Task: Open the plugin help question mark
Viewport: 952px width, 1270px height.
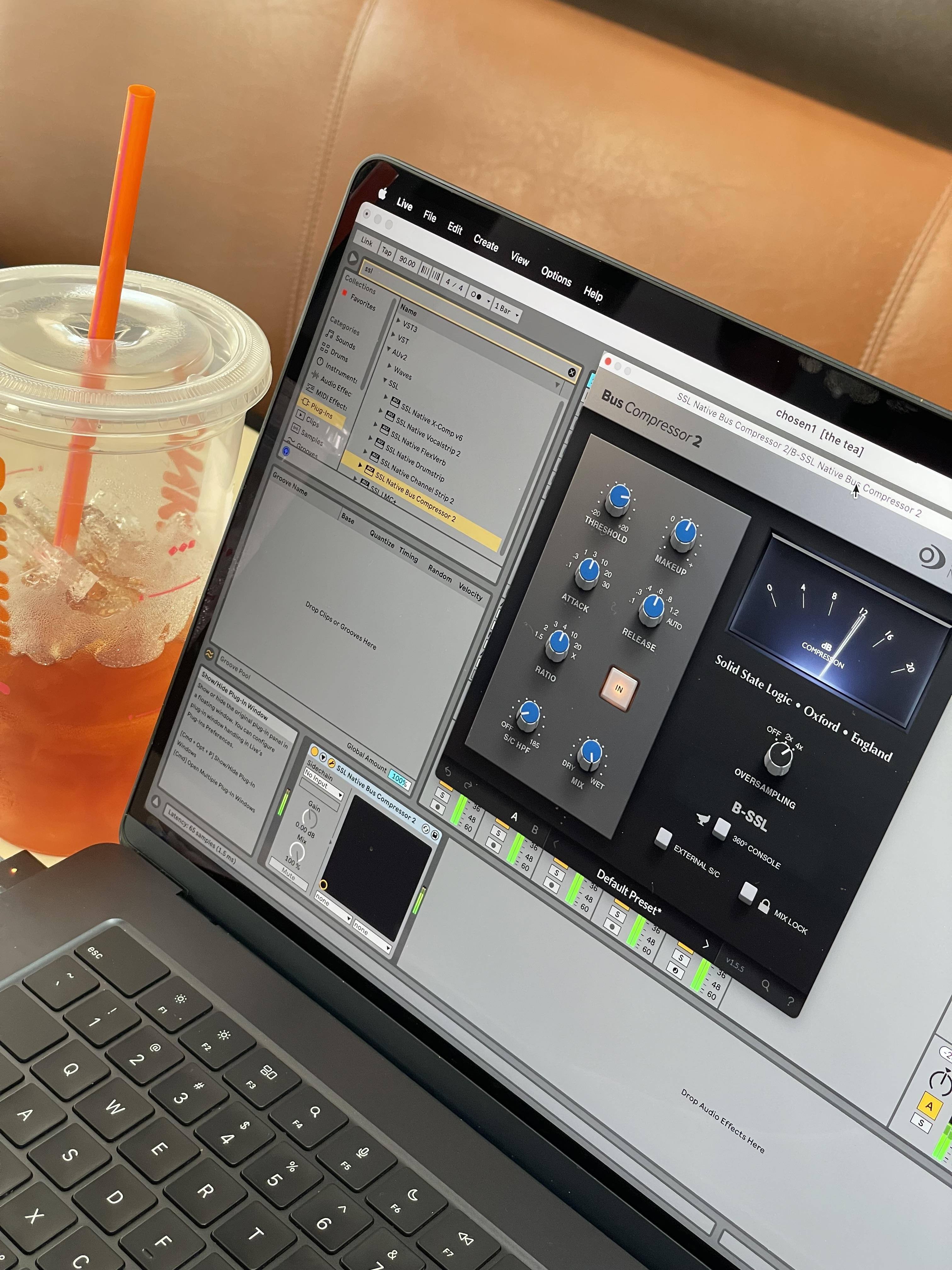Action: click(x=790, y=1002)
